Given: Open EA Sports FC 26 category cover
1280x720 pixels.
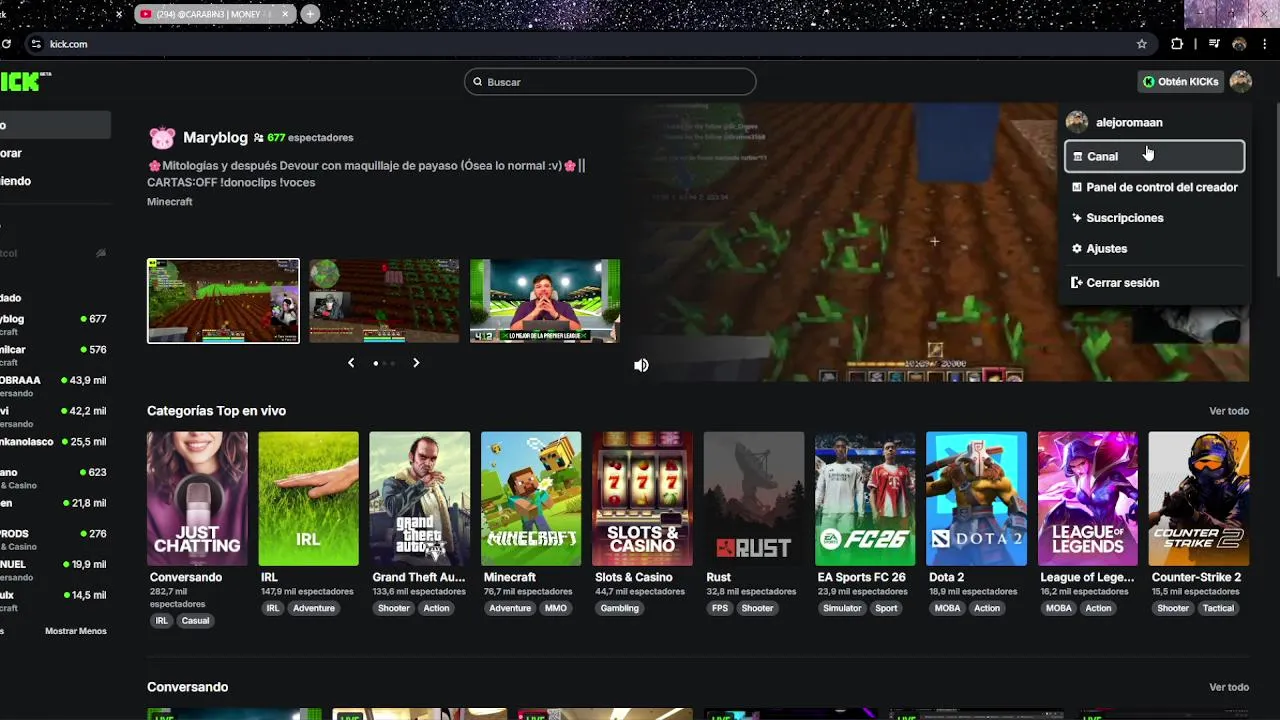Looking at the screenshot, I should tap(865, 499).
